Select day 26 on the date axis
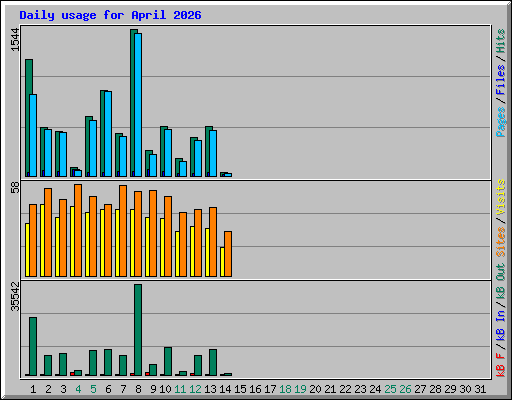The image size is (512, 400). coord(405,389)
